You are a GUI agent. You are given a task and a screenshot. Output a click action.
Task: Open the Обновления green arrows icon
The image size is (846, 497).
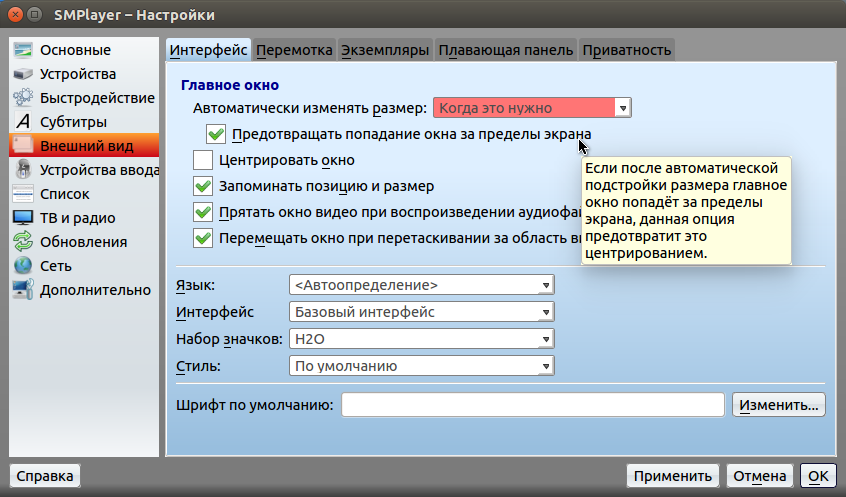coord(23,242)
